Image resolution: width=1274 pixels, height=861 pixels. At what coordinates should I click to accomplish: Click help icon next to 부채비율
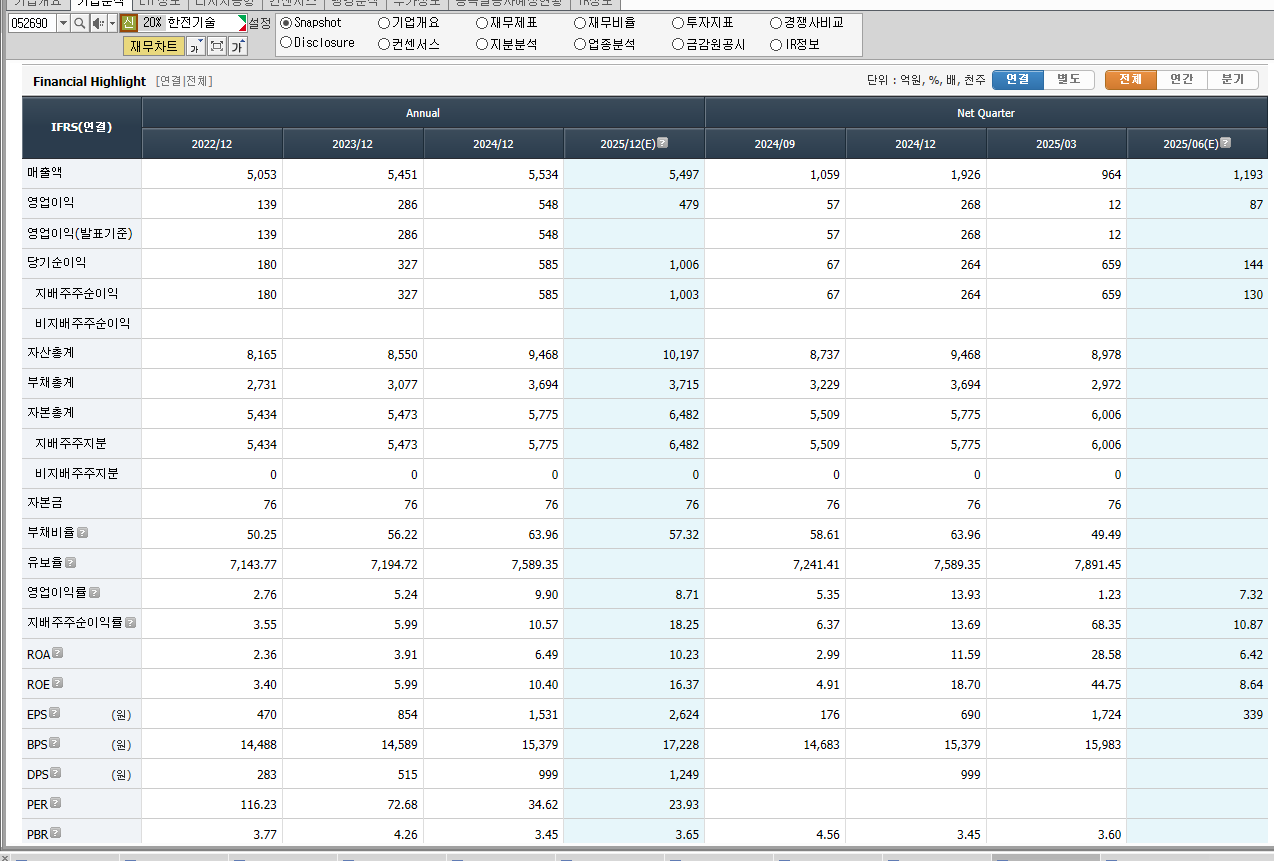[x=83, y=533]
